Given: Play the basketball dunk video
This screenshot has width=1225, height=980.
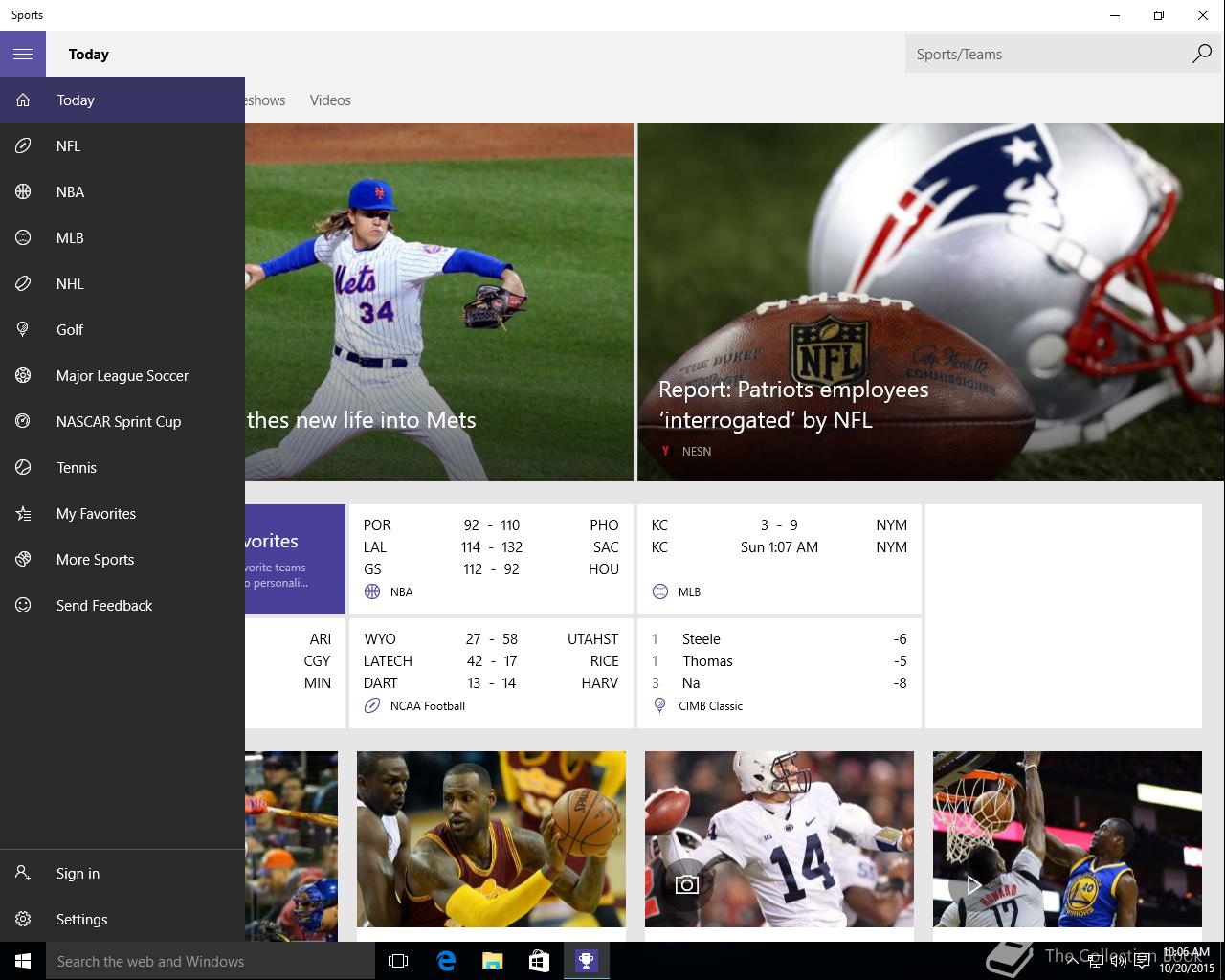Looking at the screenshot, I should click(x=973, y=884).
